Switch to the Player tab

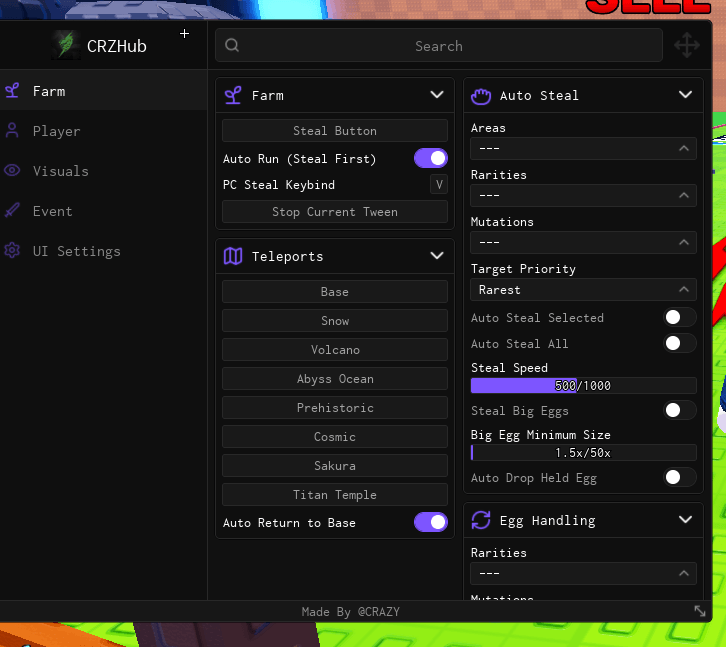(x=104, y=131)
